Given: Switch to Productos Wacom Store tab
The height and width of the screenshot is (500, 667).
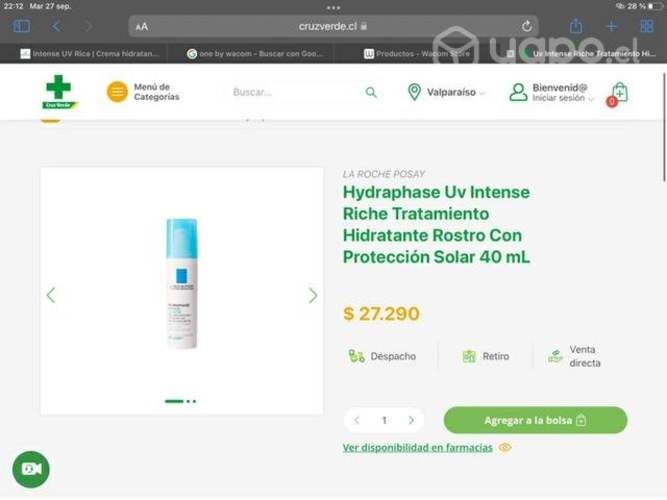Looking at the screenshot, I should click(x=417, y=54).
